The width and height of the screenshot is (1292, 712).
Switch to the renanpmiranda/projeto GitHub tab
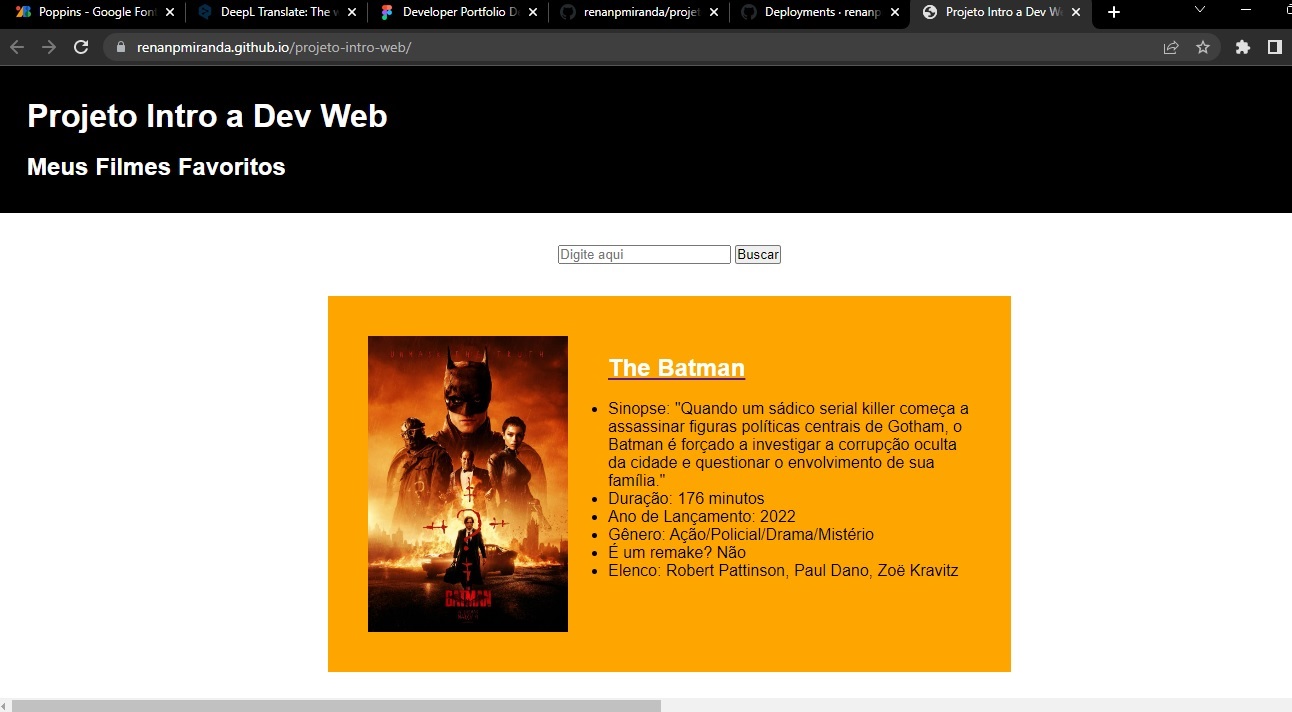click(638, 12)
